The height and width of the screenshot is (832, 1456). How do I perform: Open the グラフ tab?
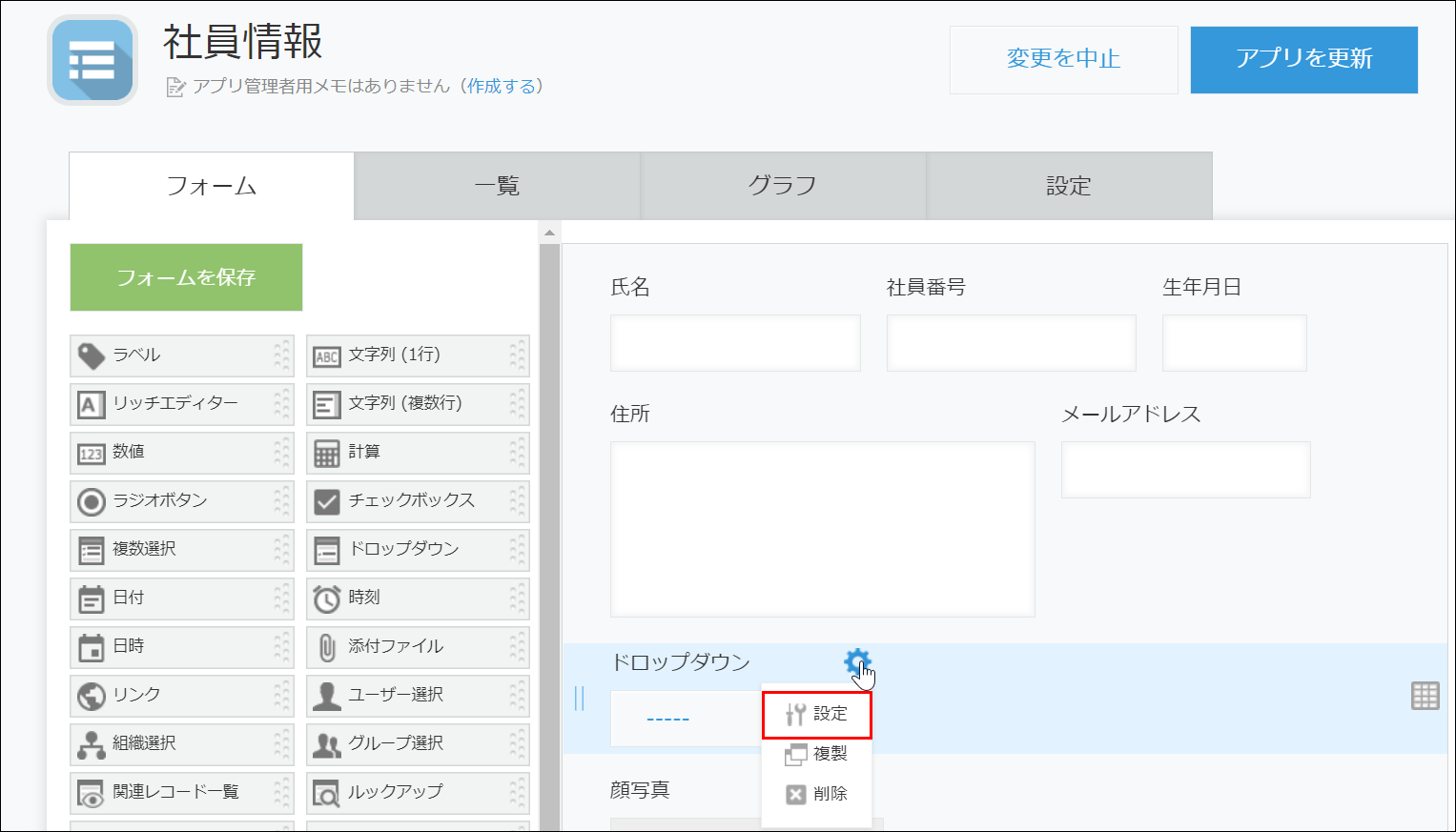782,186
